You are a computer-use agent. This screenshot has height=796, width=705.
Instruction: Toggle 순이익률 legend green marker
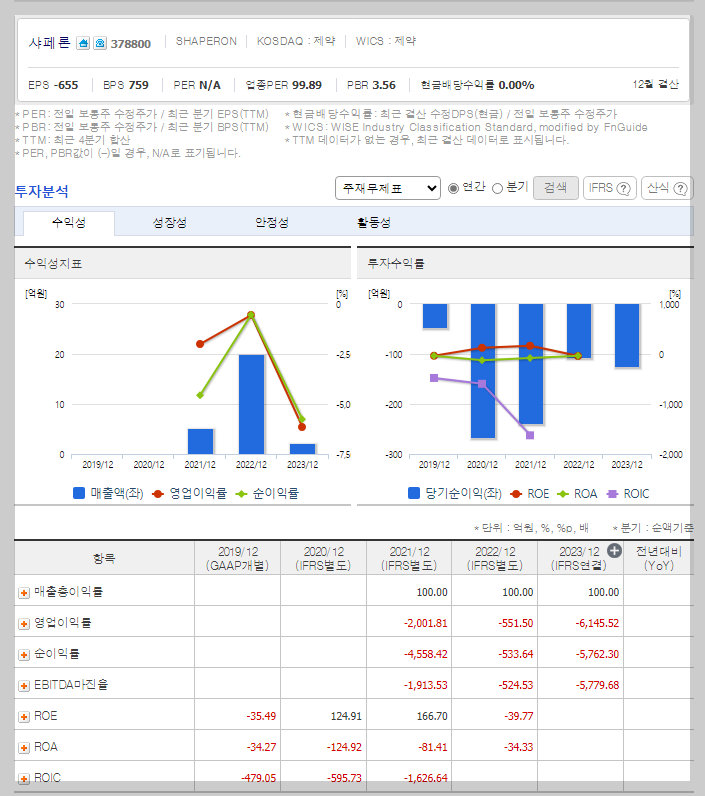(242, 493)
